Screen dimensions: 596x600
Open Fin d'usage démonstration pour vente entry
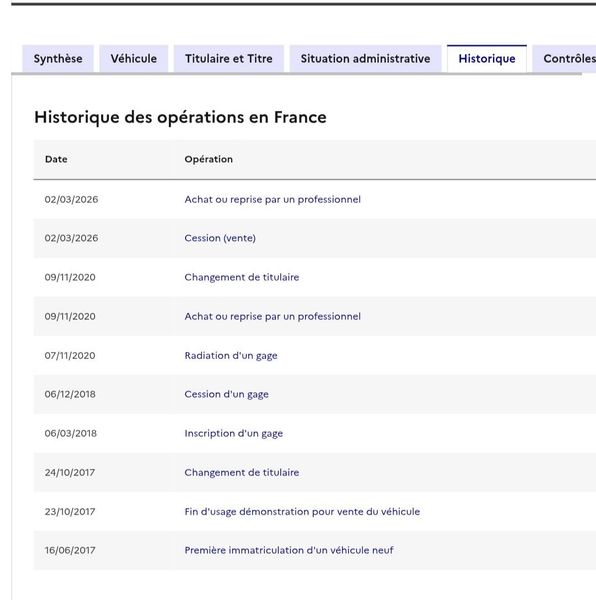(302, 512)
